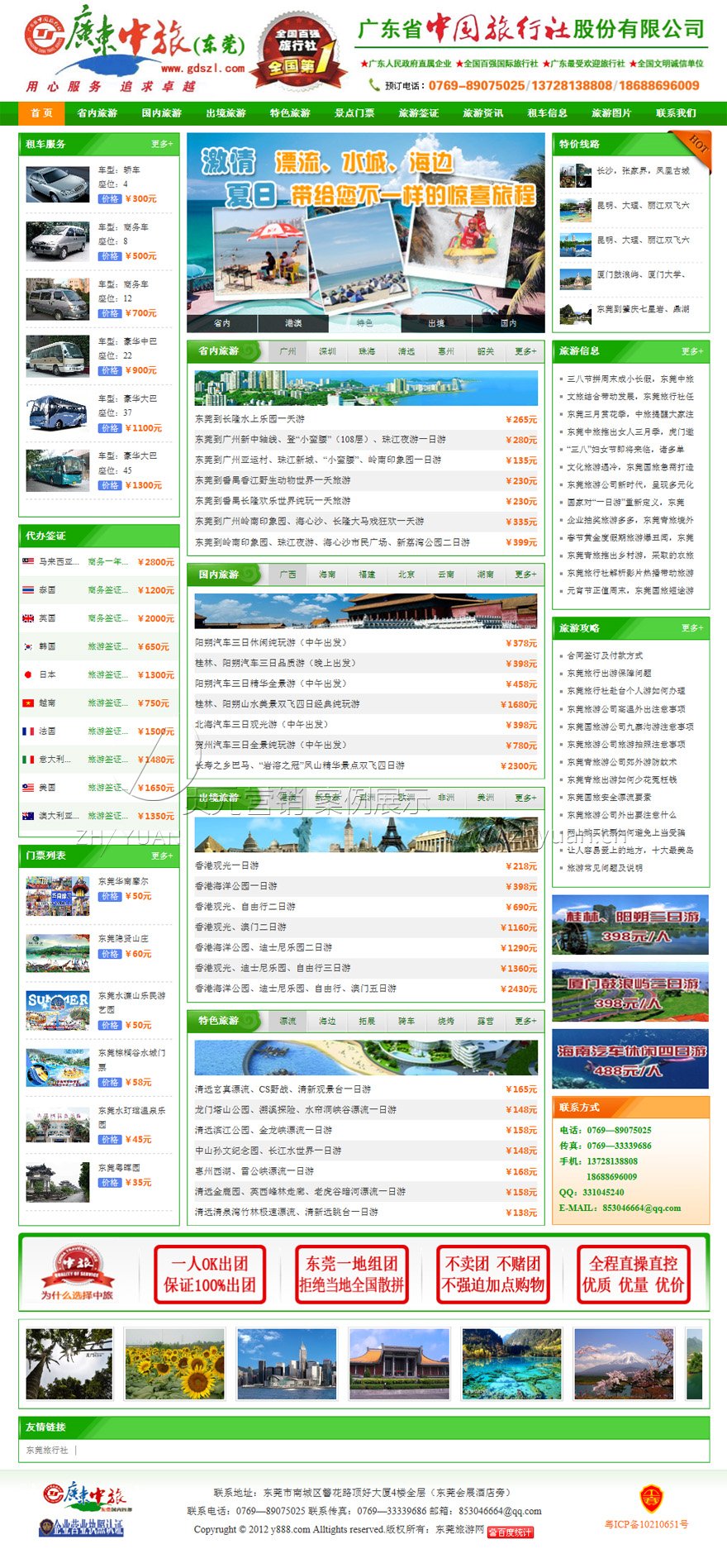Click the USA flag icon in visa list
Screen dimensions: 727x1568
(28, 787)
